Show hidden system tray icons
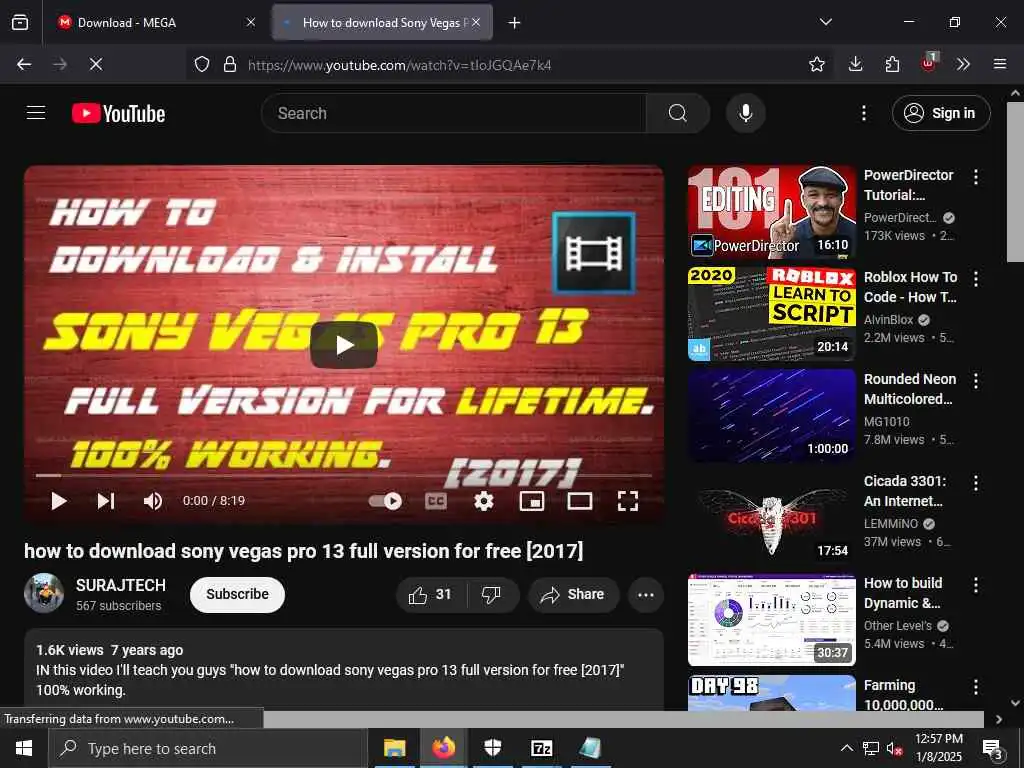Screen dimensions: 1024x768 click(846, 748)
